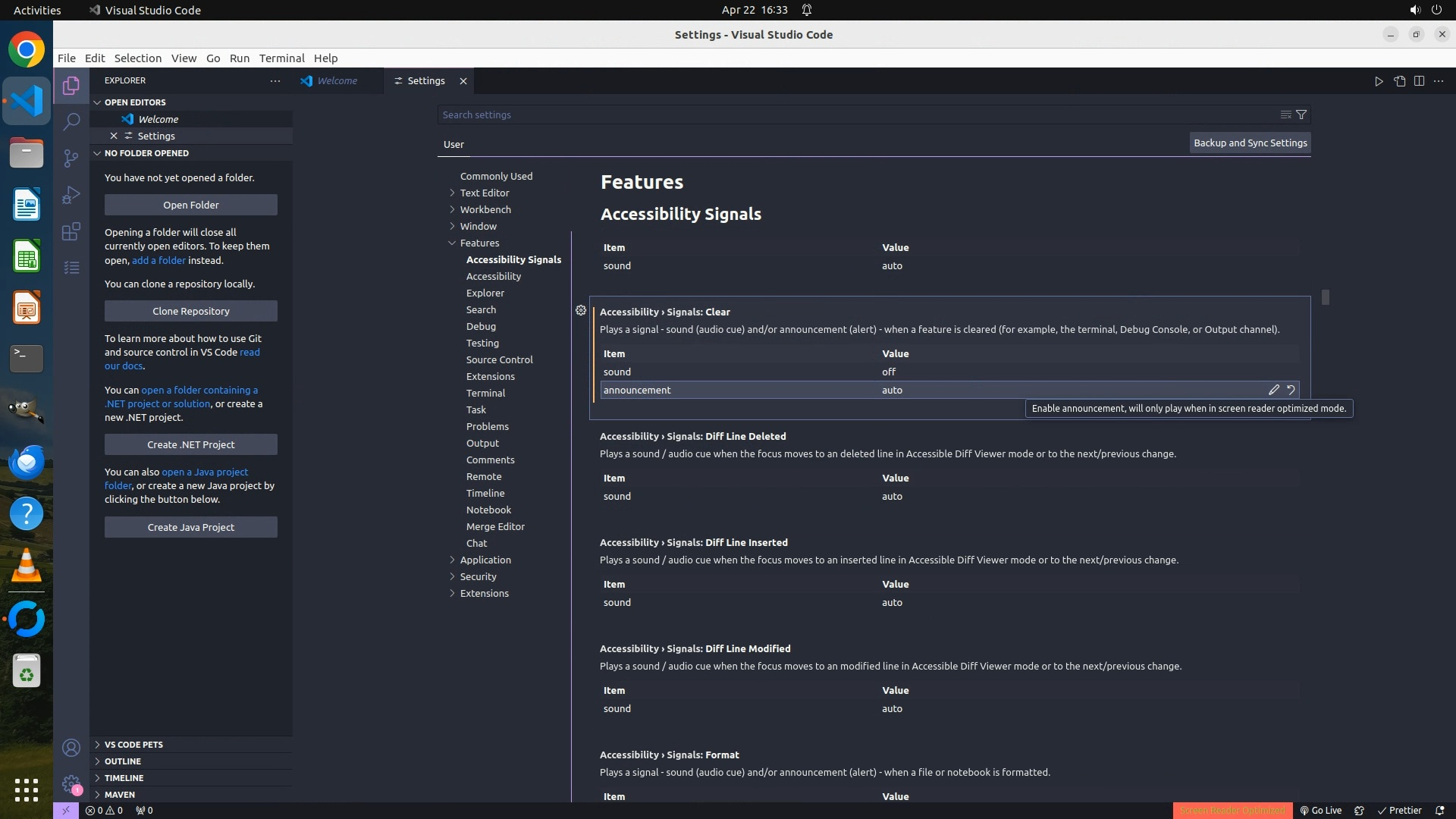The height and width of the screenshot is (819, 1456).
Task: Click the edit pencil on announcement row
Action: pos(1274,390)
